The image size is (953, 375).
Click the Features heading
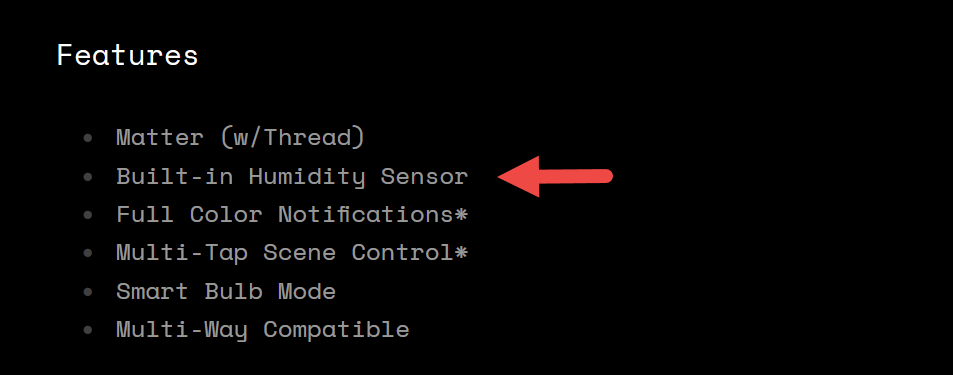coord(128,55)
